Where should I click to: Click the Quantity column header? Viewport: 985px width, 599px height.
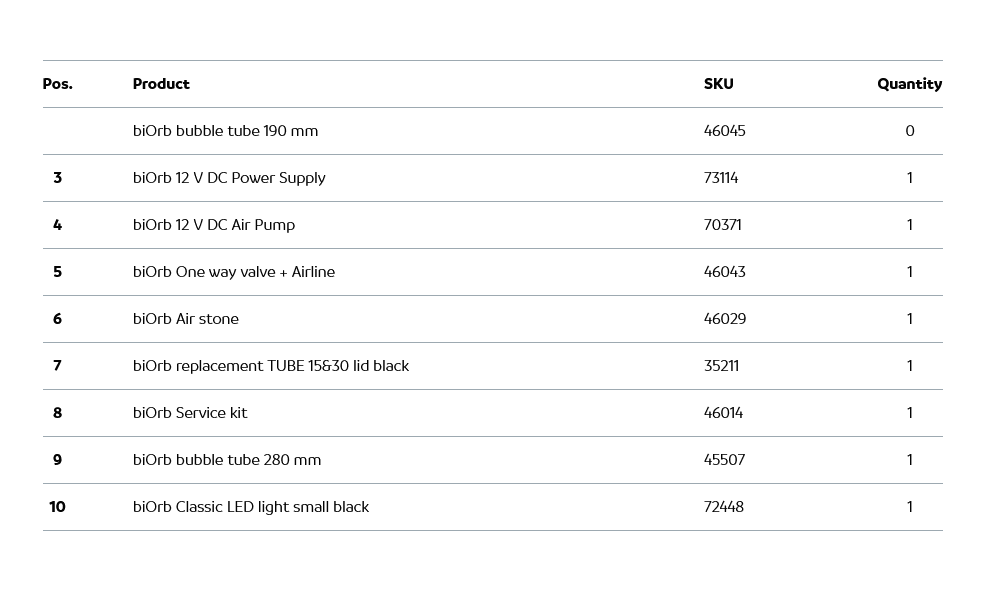click(x=909, y=84)
